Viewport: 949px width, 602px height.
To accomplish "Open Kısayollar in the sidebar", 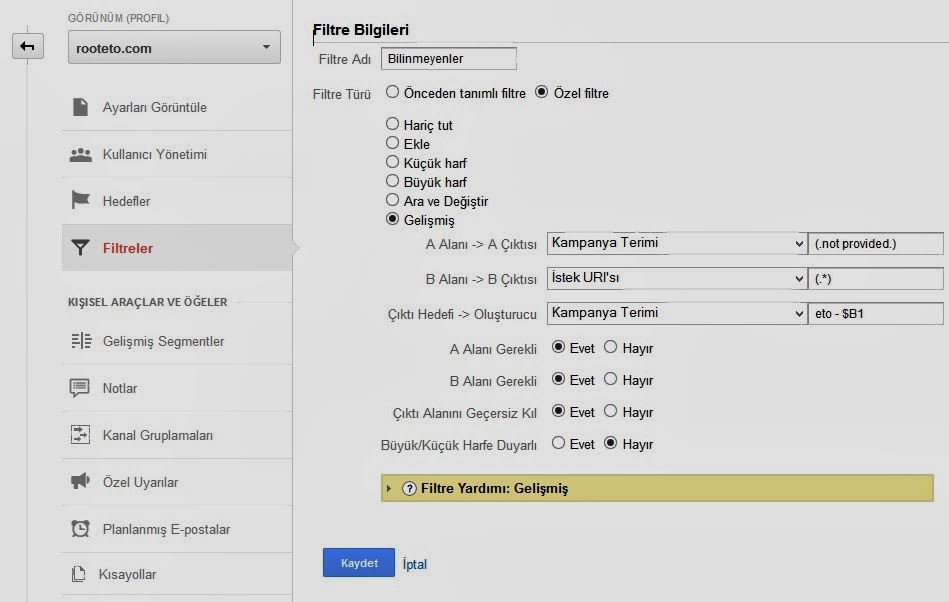I will click(127, 574).
